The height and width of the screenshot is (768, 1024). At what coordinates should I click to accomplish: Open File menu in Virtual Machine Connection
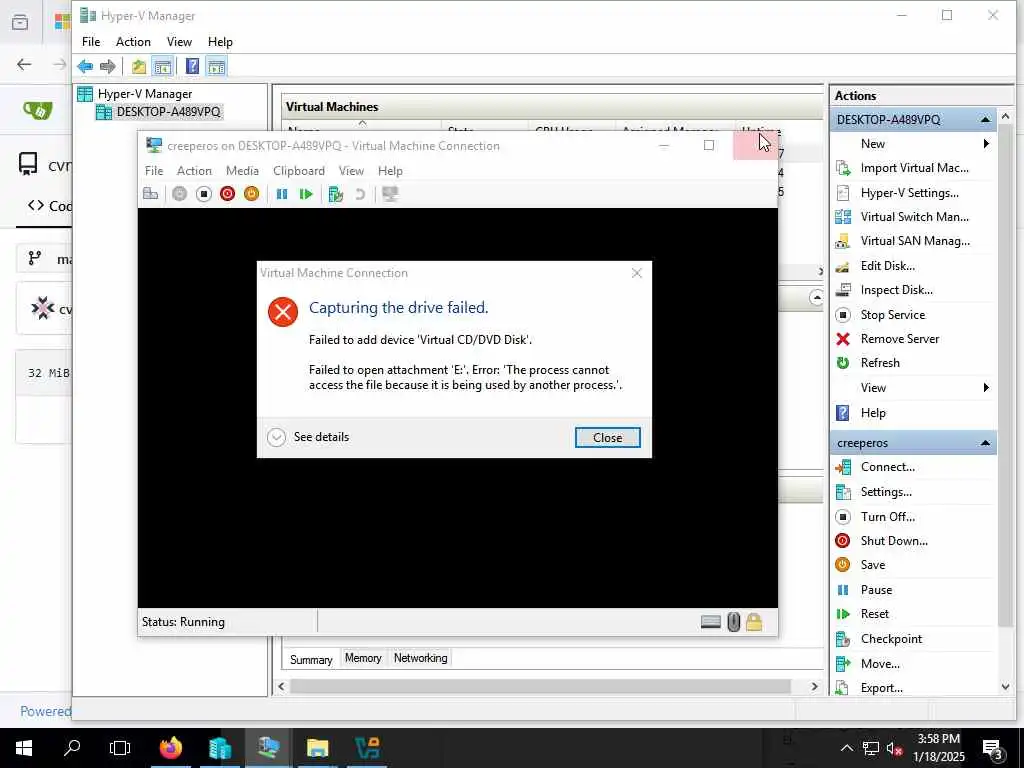click(154, 170)
